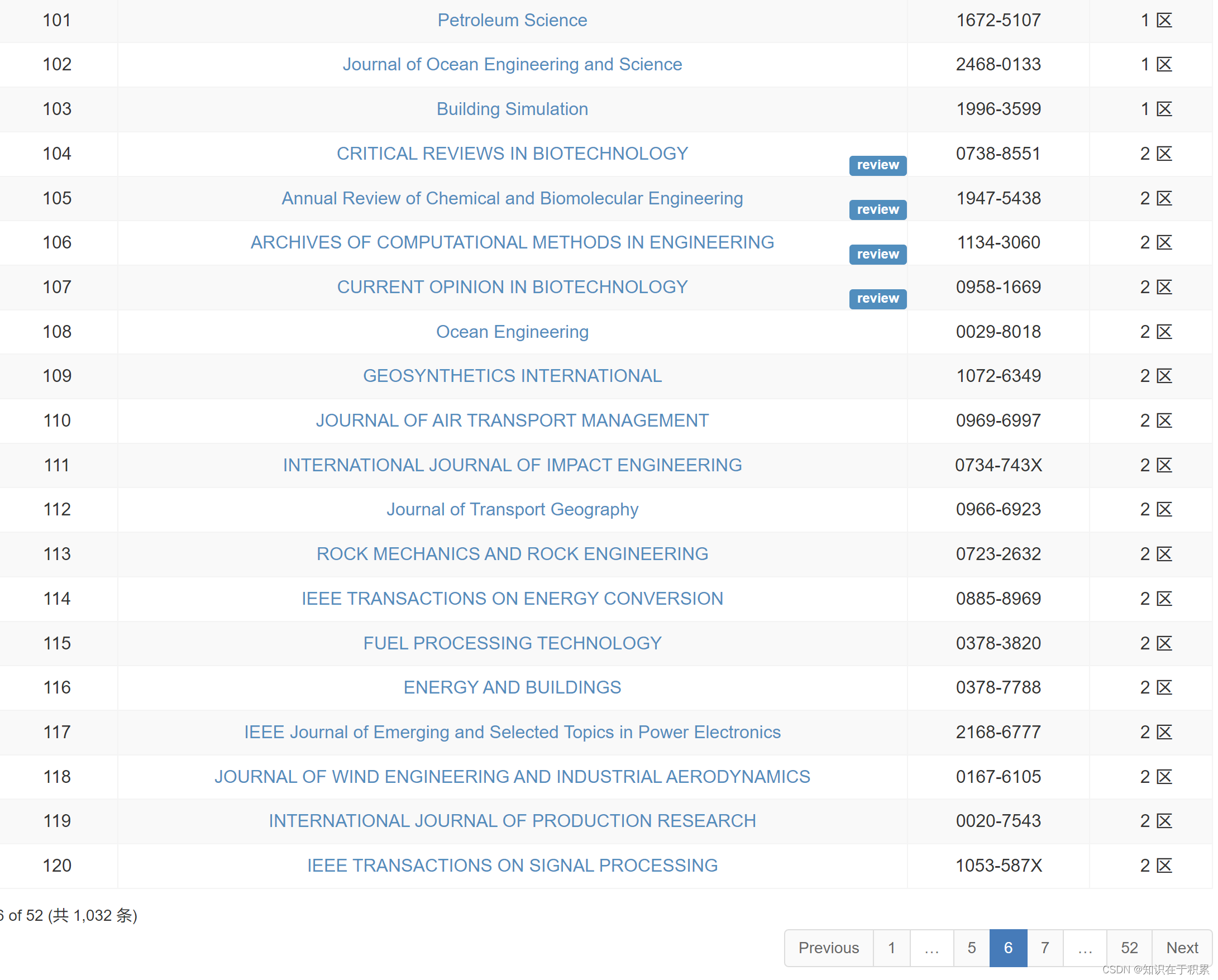Select page 7 in pagination

click(1044, 948)
